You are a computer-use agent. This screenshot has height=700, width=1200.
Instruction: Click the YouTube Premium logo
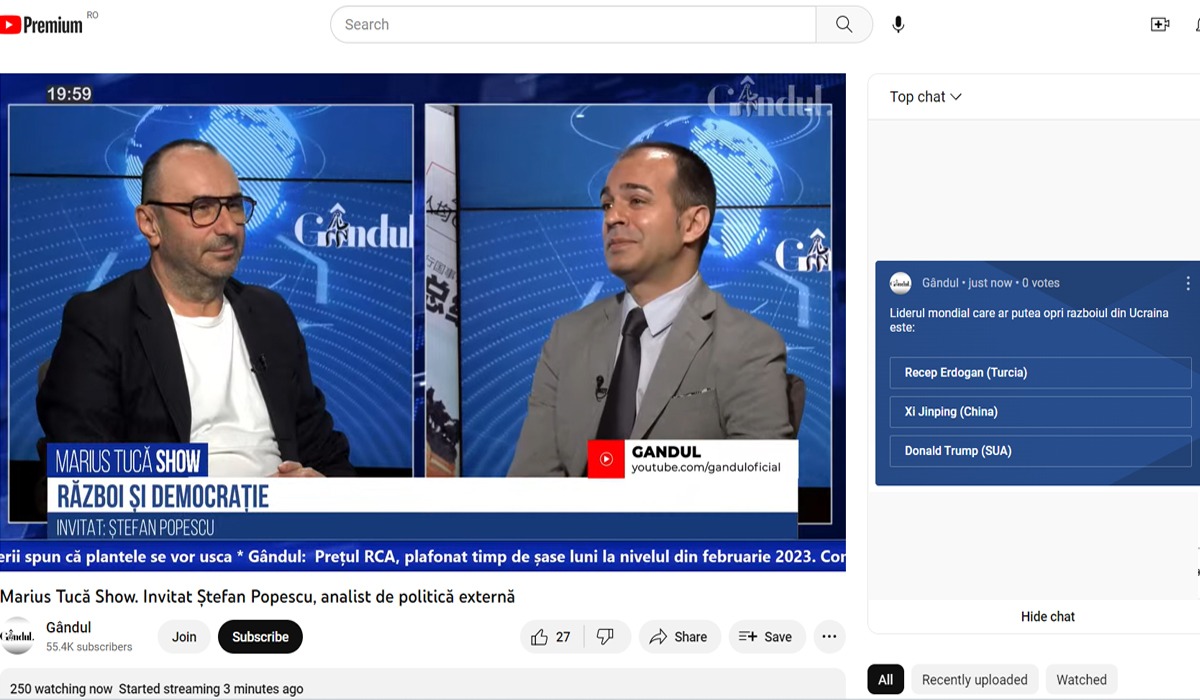coord(42,25)
